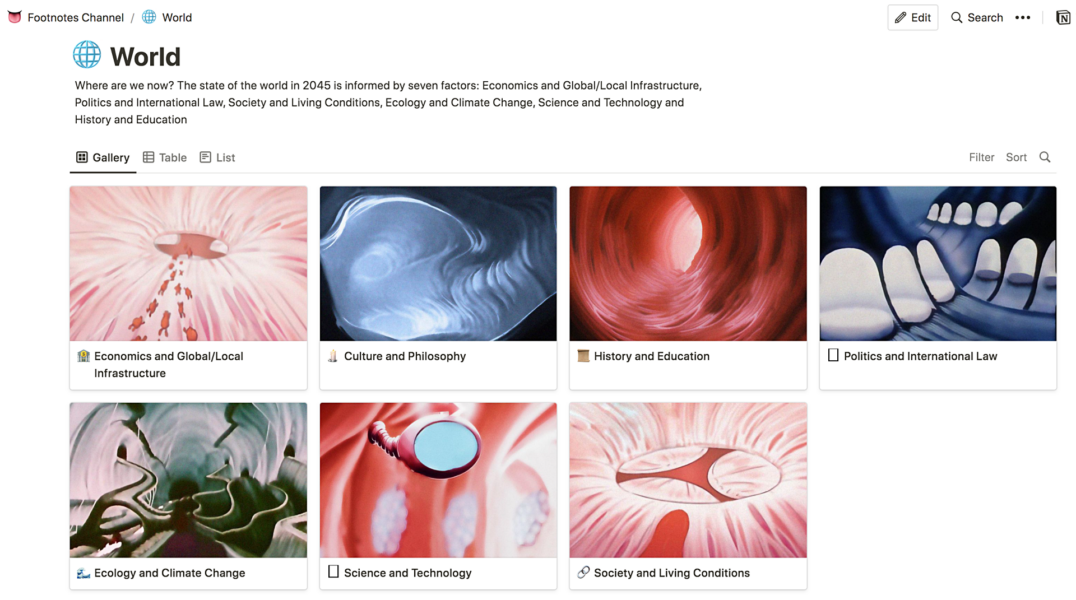Click the magnifier icon beside Sort
Image resolution: width=1076 pixels, height=600 pixels.
(1044, 157)
